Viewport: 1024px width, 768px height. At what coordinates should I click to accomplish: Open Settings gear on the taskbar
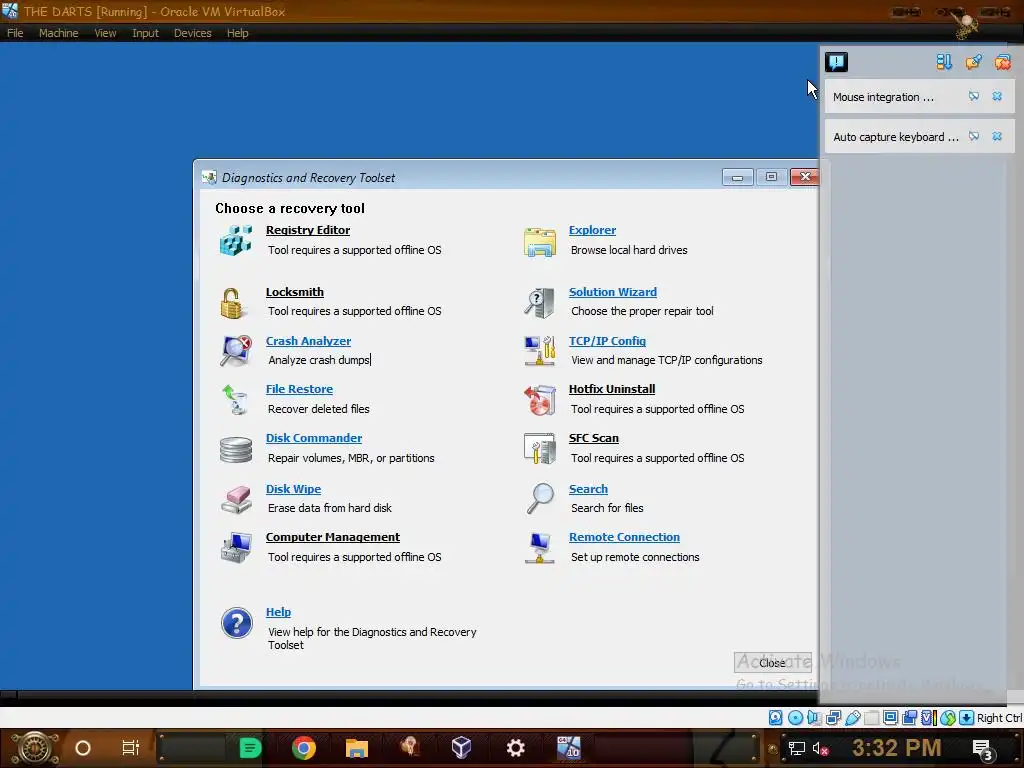516,748
